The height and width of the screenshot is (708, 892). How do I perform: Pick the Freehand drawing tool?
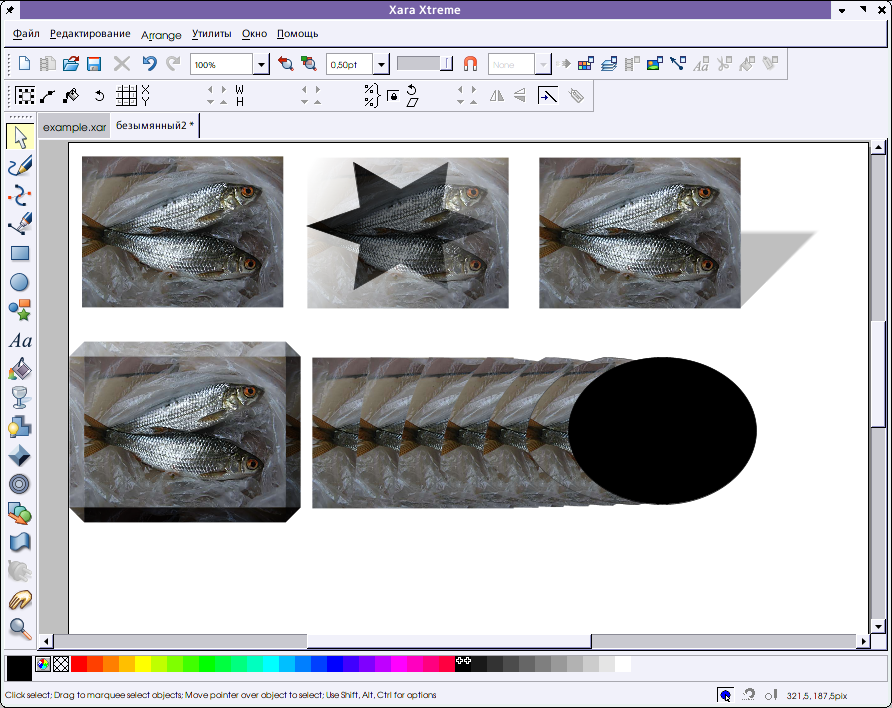point(19,165)
